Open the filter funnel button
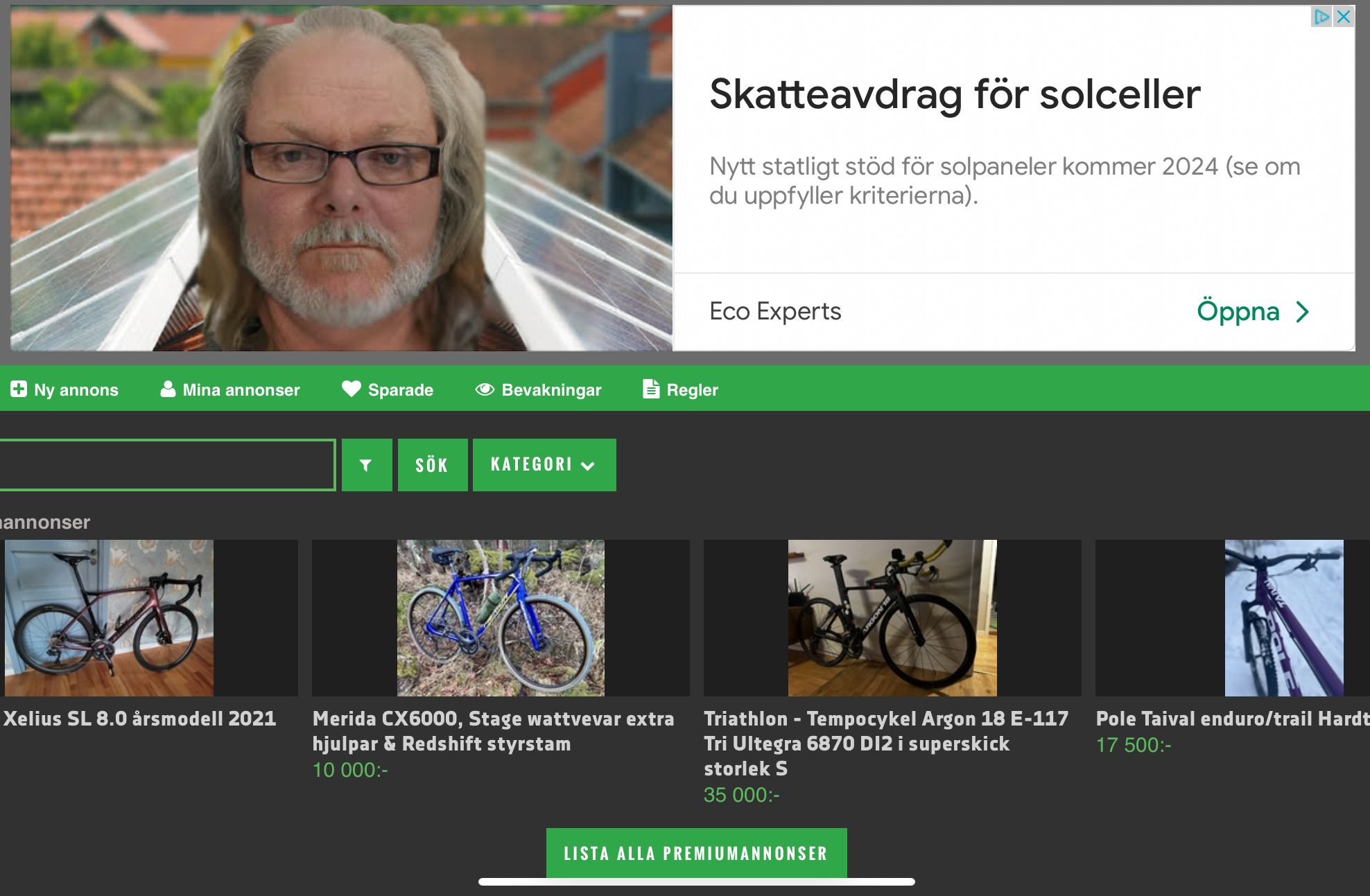1370x896 pixels. coord(367,465)
